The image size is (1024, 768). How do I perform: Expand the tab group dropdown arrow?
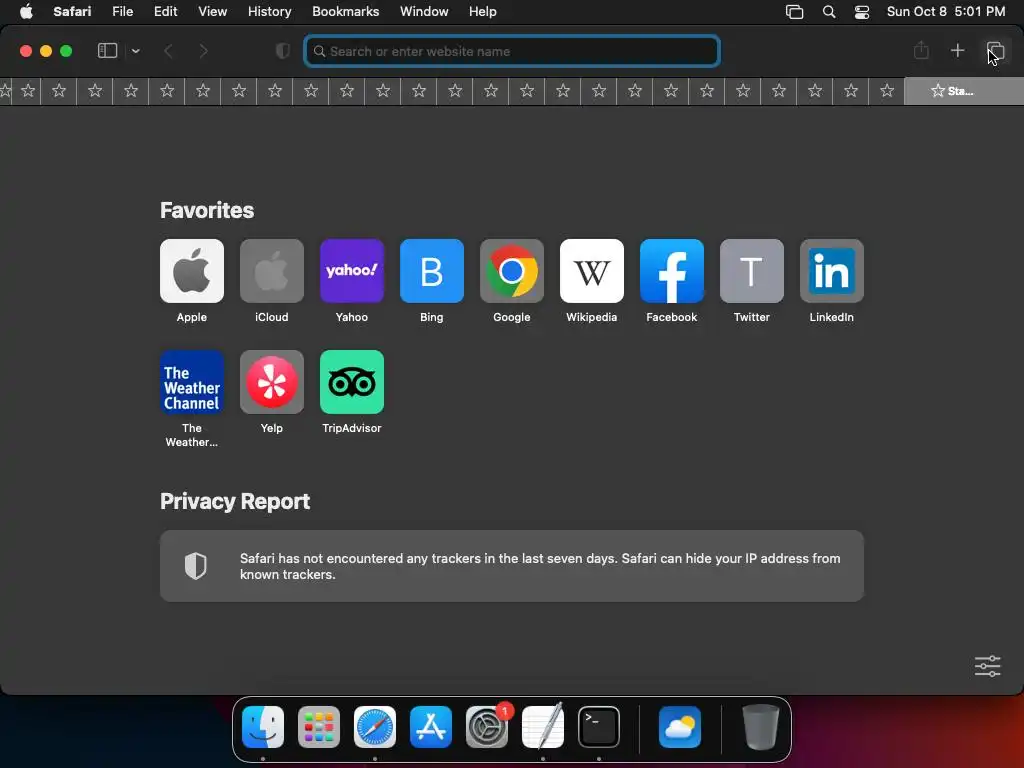(135, 51)
